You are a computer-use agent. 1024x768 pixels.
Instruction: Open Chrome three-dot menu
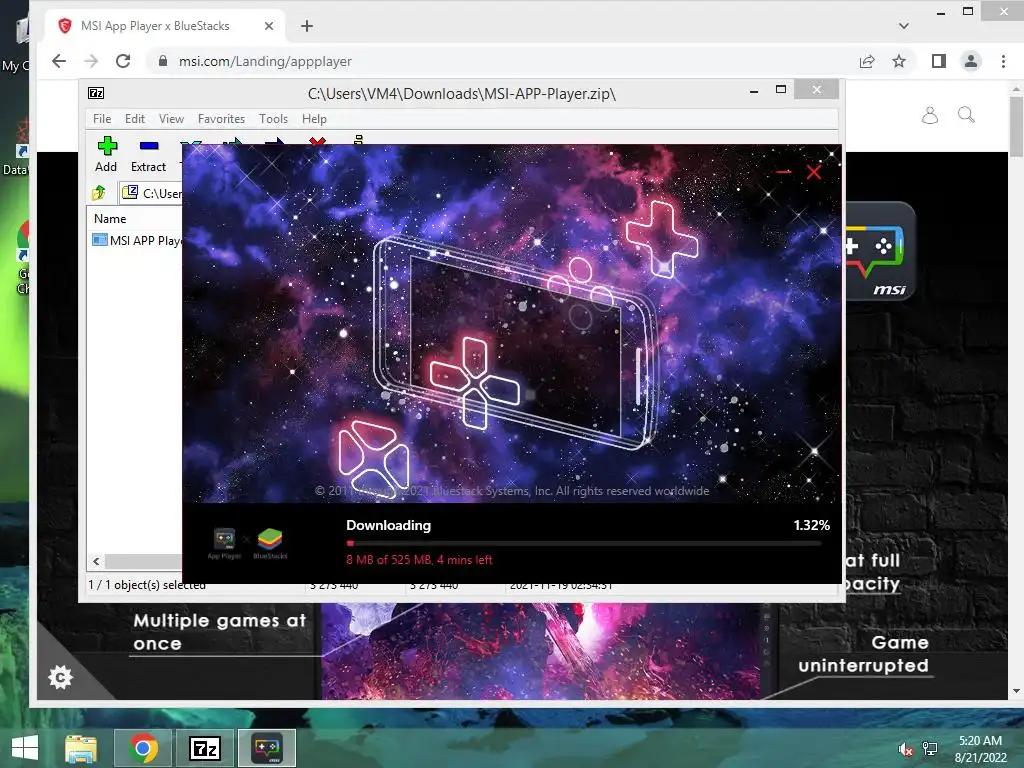[x=1003, y=61]
